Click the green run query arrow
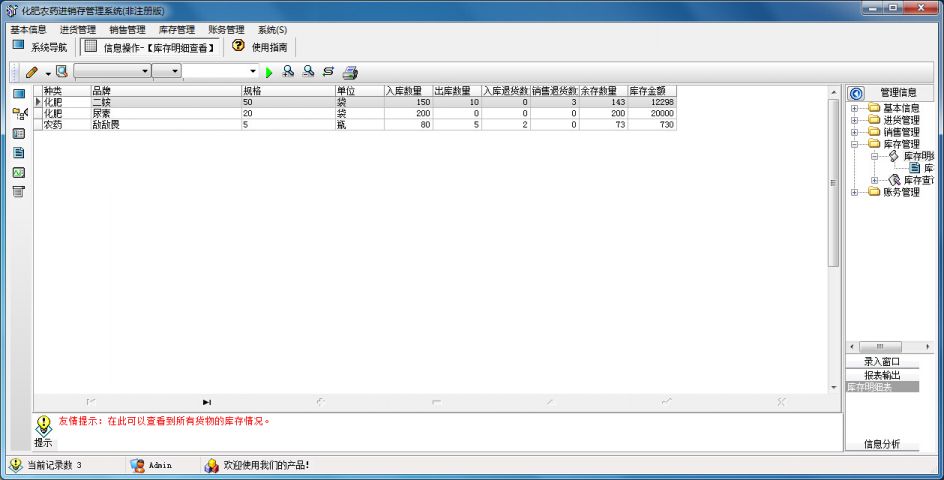The width and height of the screenshot is (944, 480). 268,72
